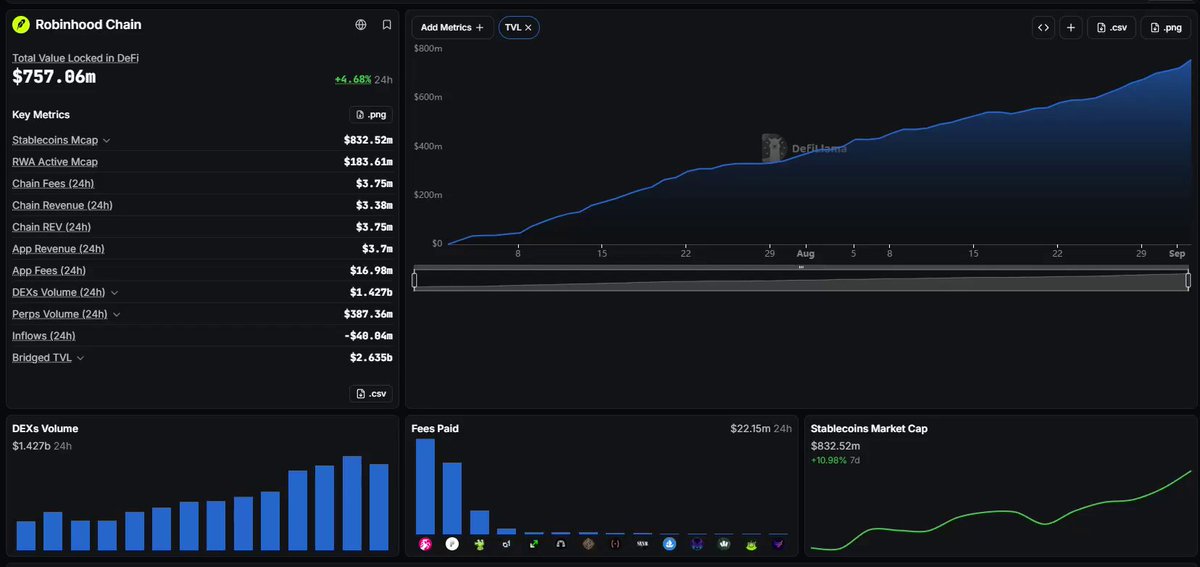
Task: Click the Aug label on chart axis
Action: (806, 254)
